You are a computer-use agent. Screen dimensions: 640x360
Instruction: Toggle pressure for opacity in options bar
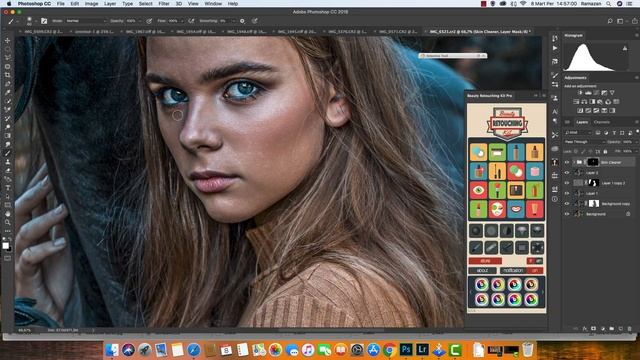[x=149, y=21]
